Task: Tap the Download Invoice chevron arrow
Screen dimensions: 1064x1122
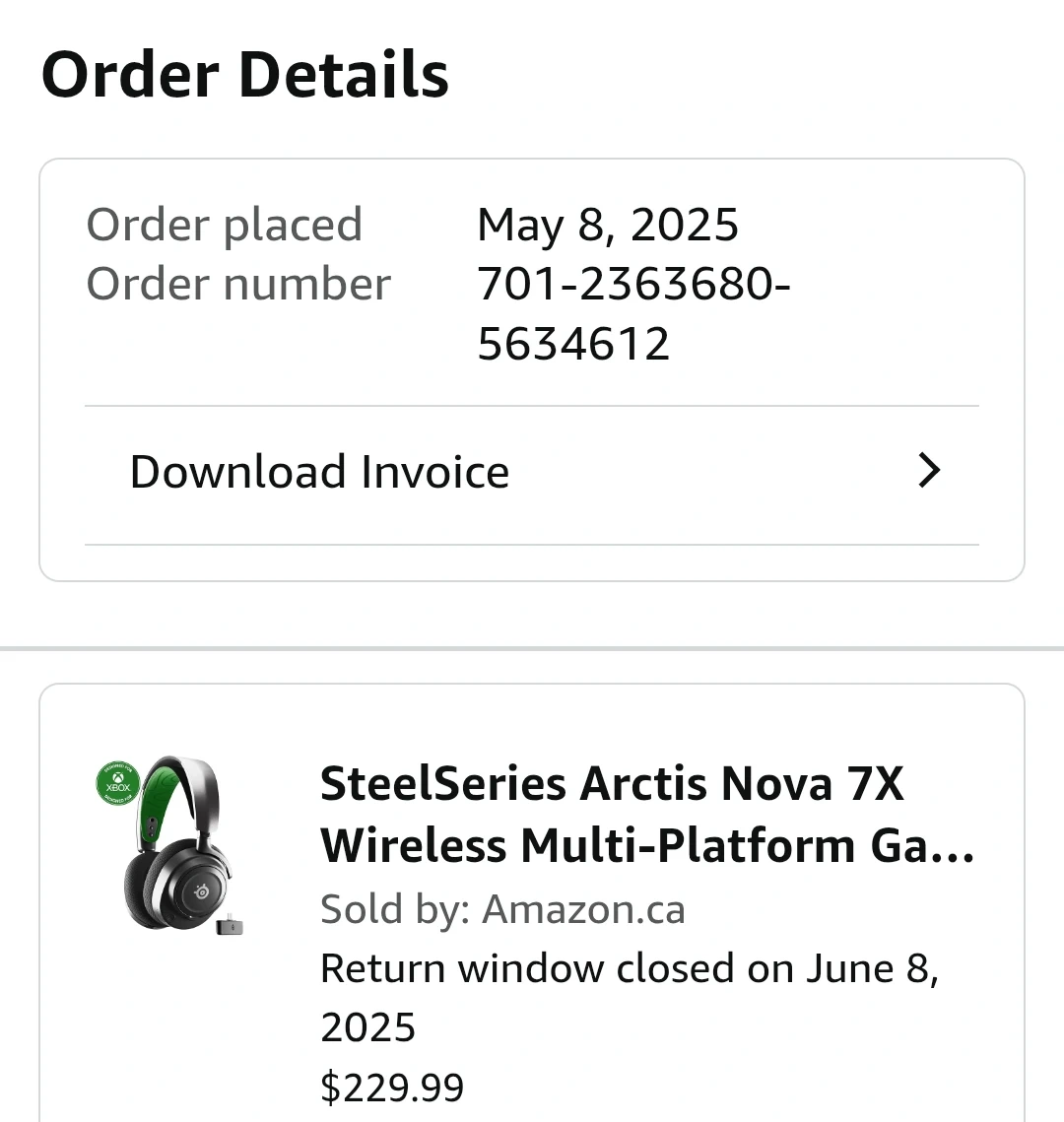Action: pos(929,471)
